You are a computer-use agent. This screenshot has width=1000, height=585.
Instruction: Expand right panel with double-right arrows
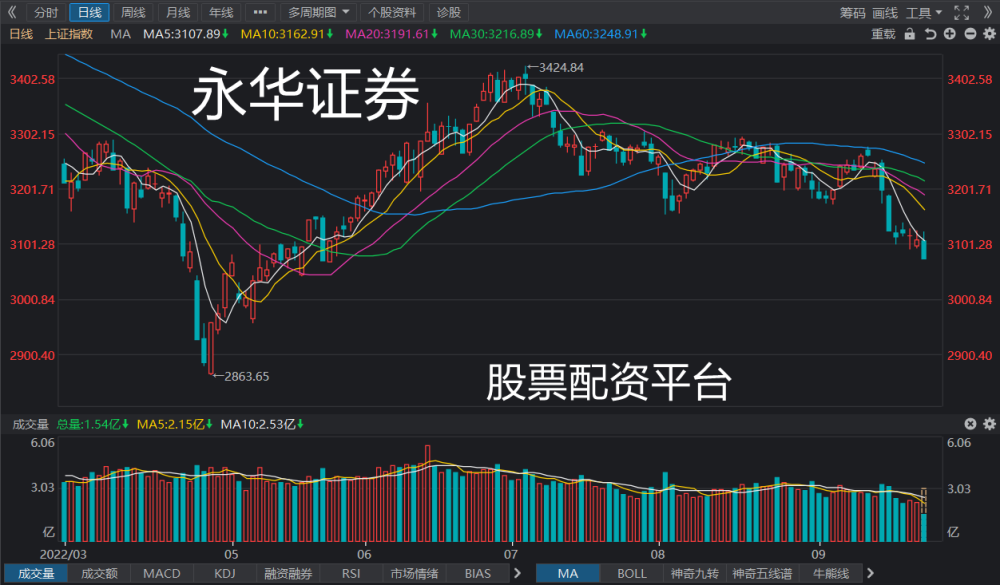[987, 13]
